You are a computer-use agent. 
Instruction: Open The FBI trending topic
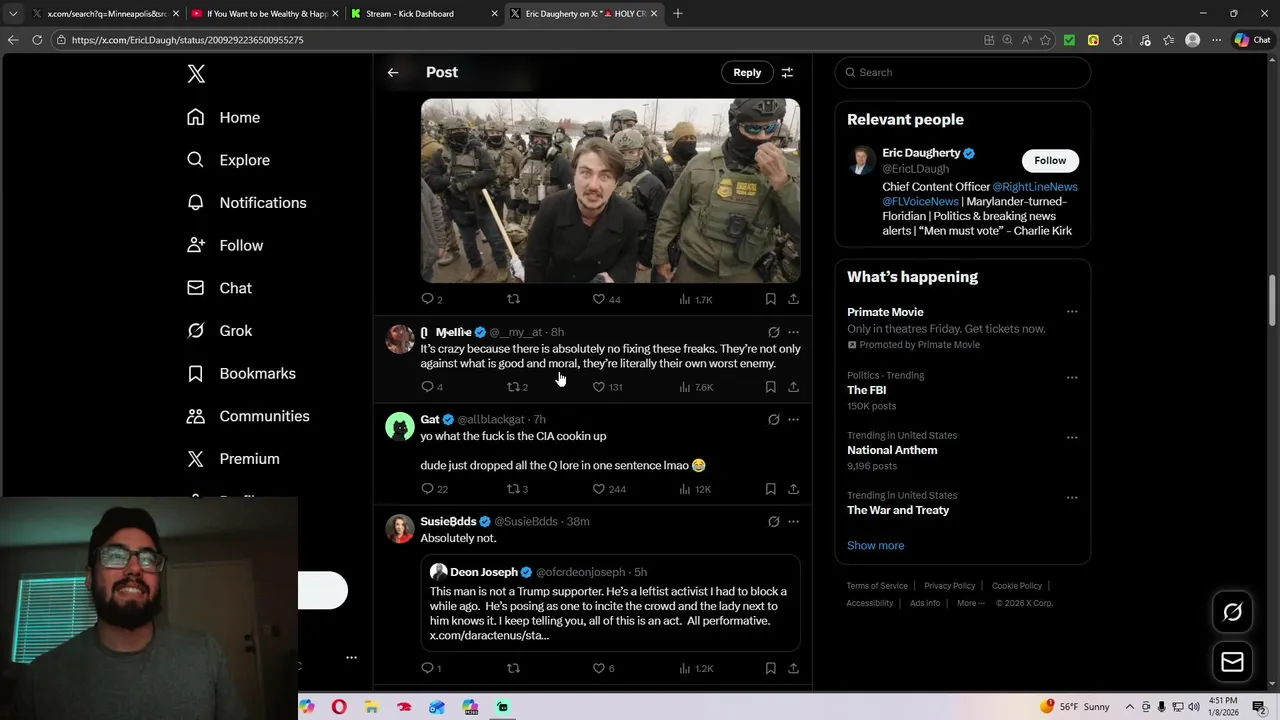click(866, 390)
